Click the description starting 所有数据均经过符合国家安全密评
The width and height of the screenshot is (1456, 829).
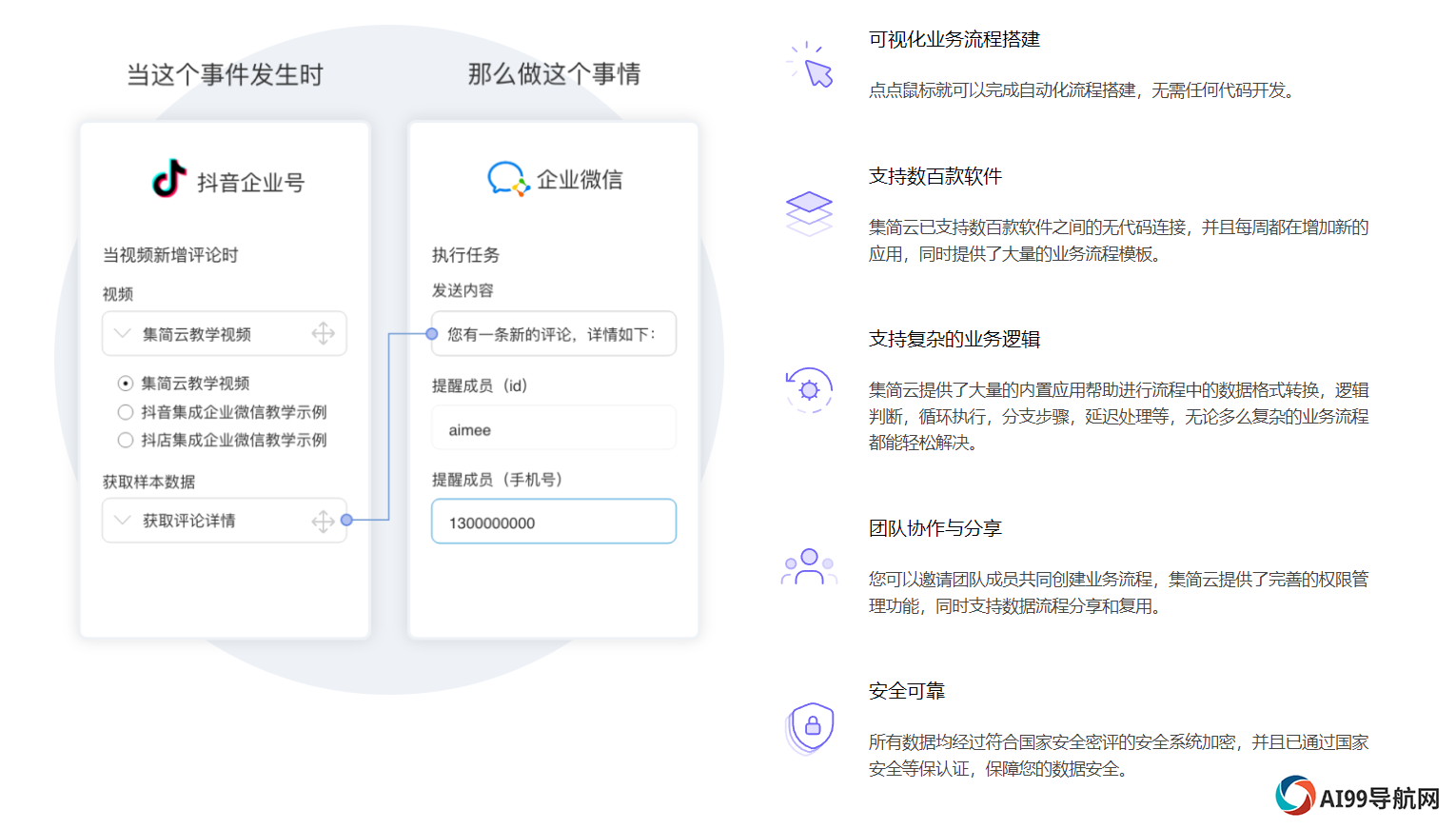(1119, 756)
